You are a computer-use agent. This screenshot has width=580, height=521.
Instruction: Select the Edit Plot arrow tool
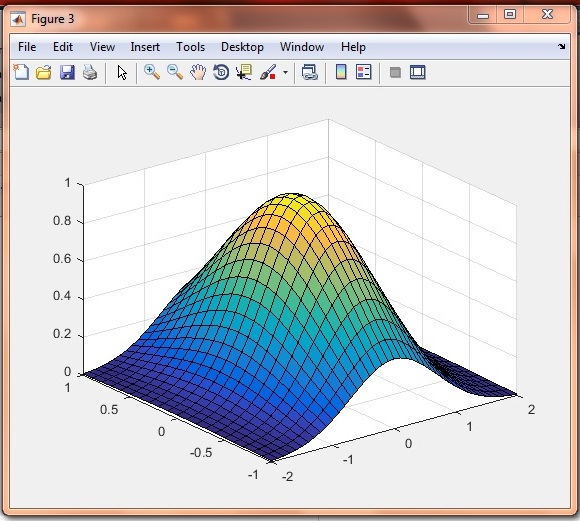click(122, 73)
